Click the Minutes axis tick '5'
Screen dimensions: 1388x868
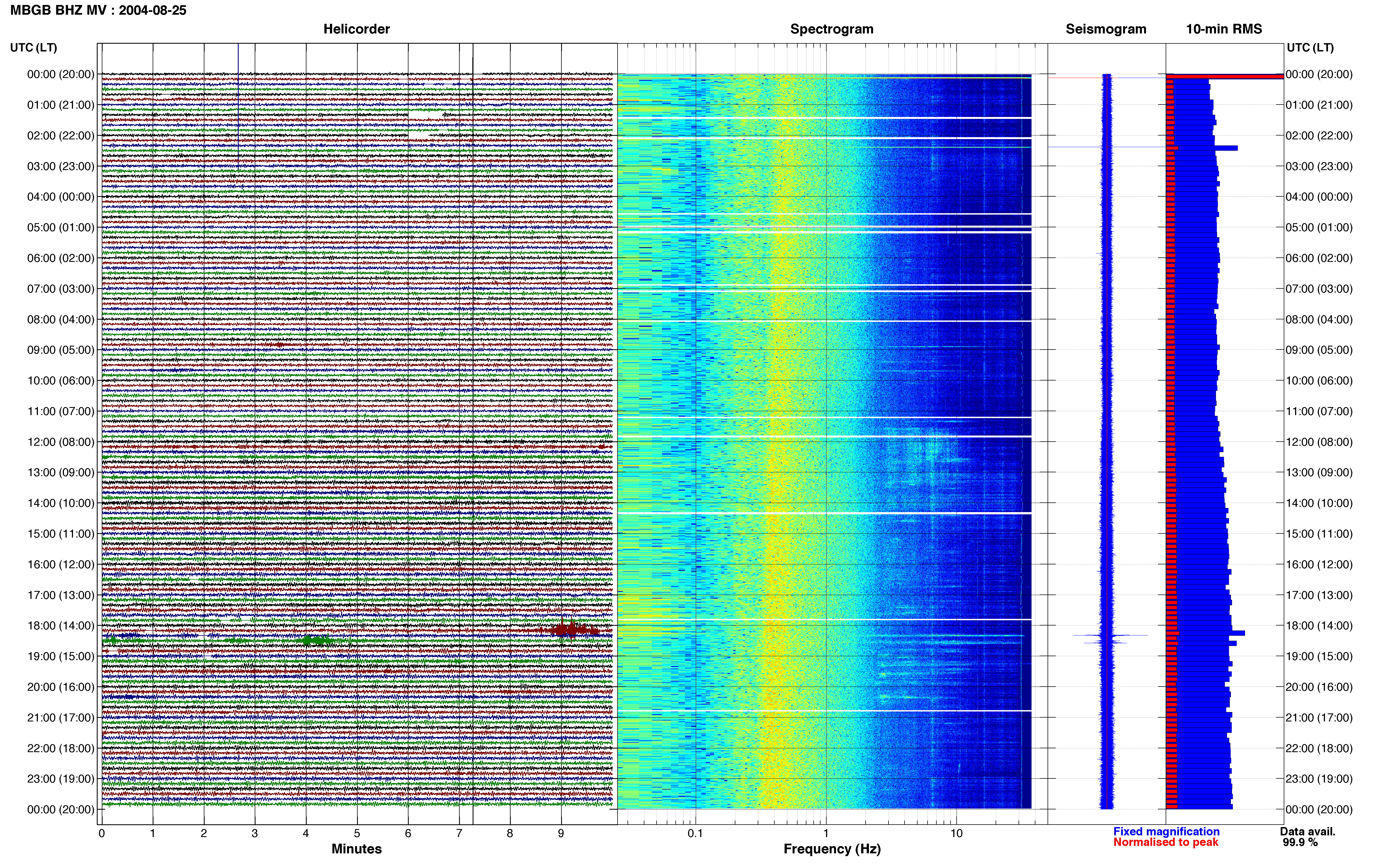[x=357, y=833]
